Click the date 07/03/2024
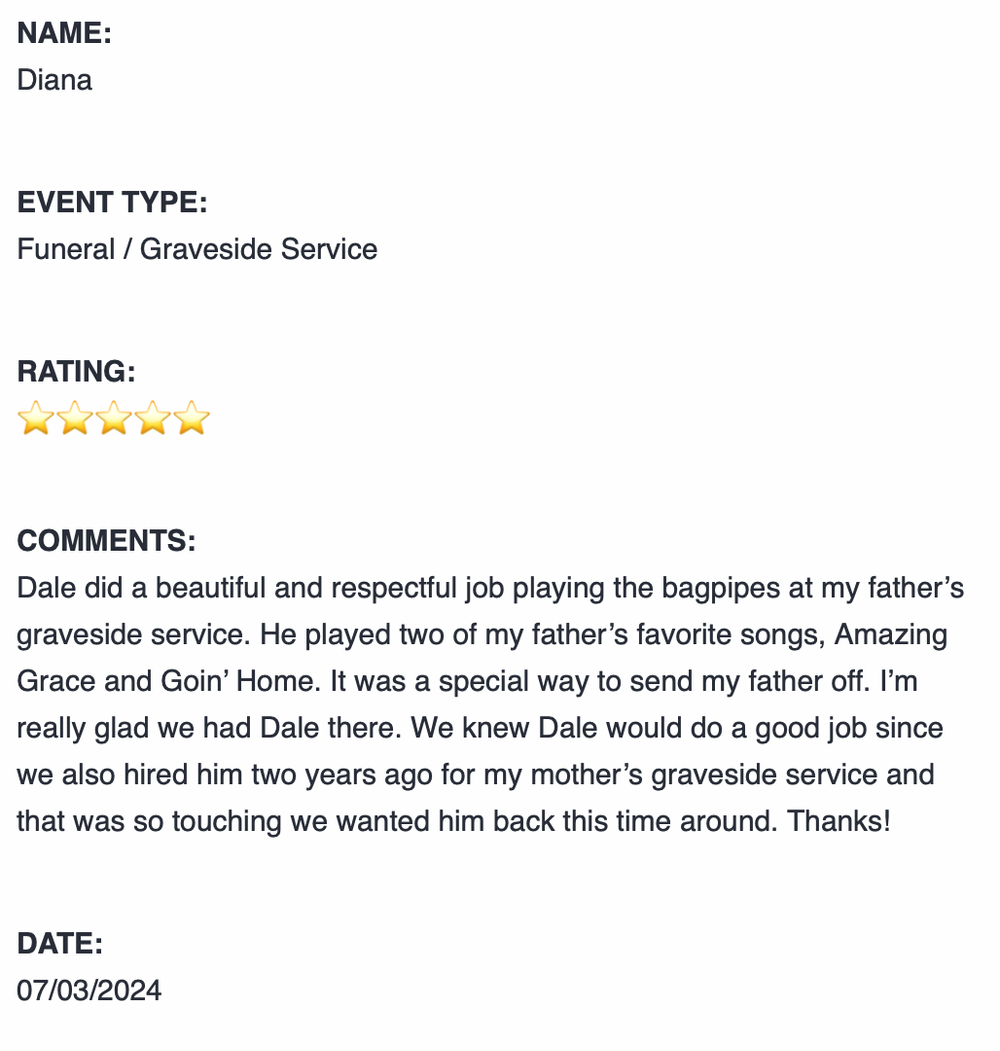This screenshot has height=1051, width=1000. click(x=89, y=990)
